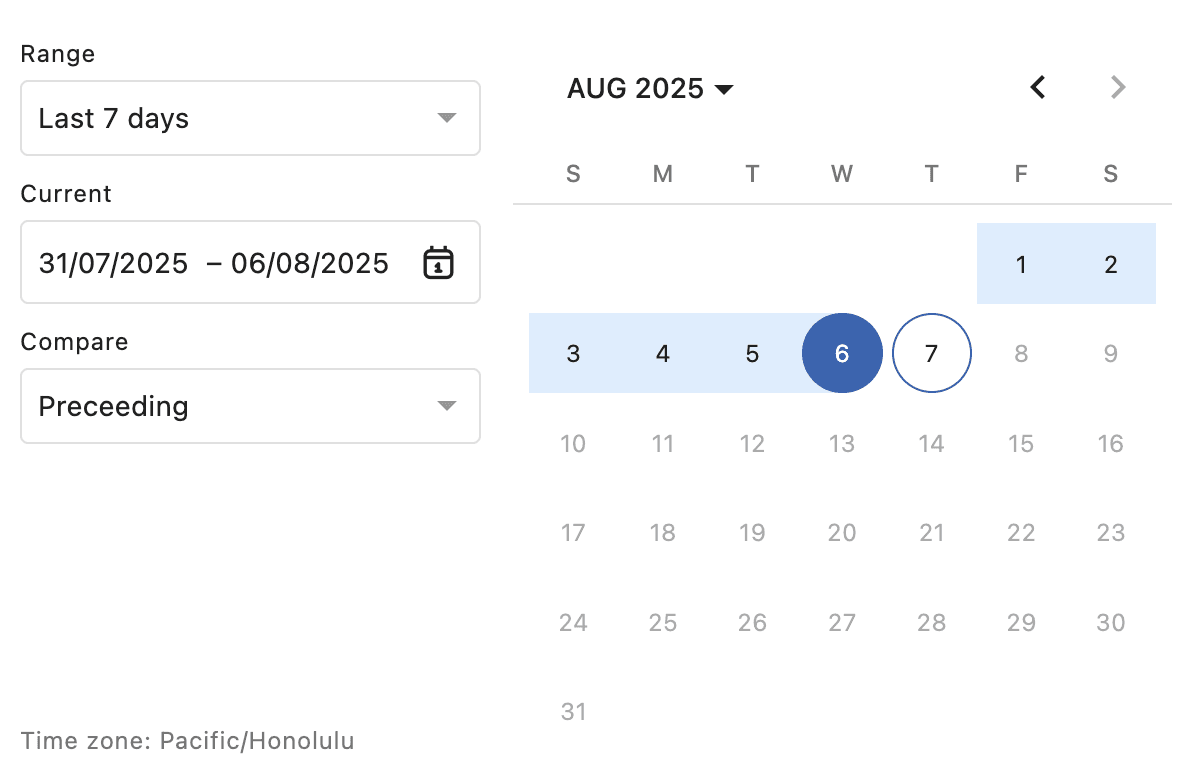Go to next month arrow
The width and height of the screenshot is (1198, 780).
[x=1118, y=88]
